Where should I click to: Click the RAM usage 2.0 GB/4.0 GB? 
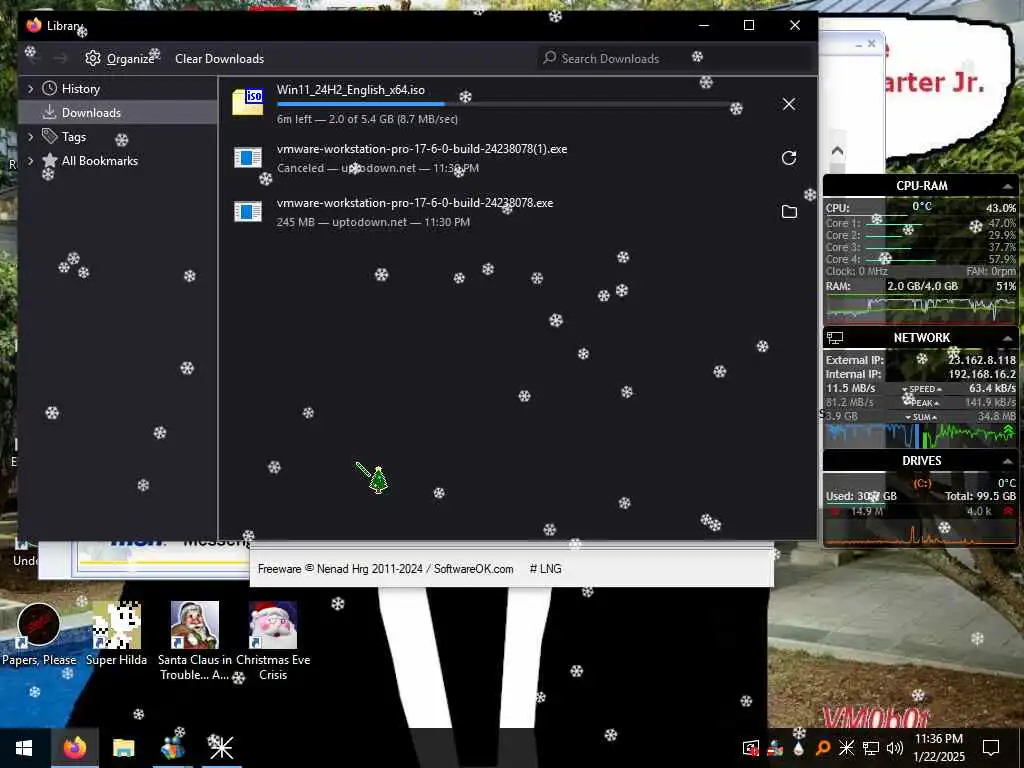[x=922, y=286]
